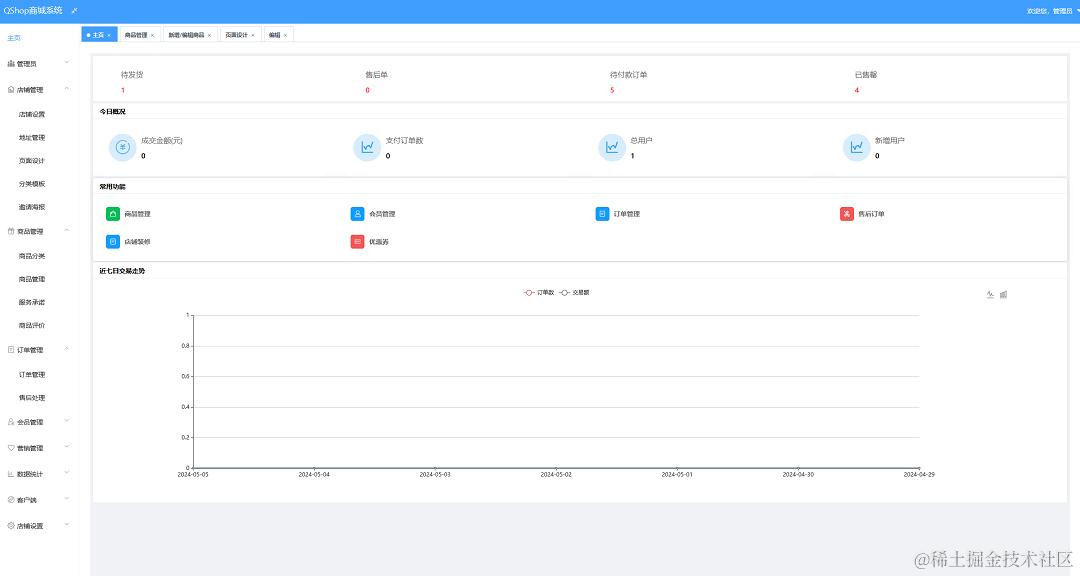Screen dimensions: 1080x576
Task: Open the red 售后订单 shortcut icon
Action: pyautogui.click(x=847, y=214)
